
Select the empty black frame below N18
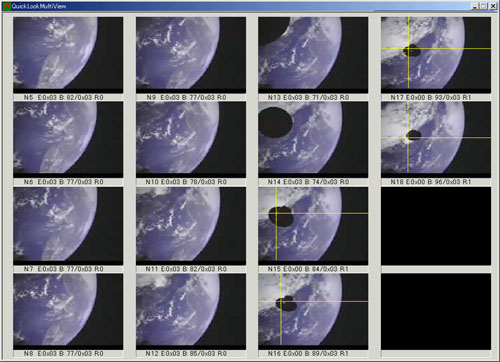436,226
